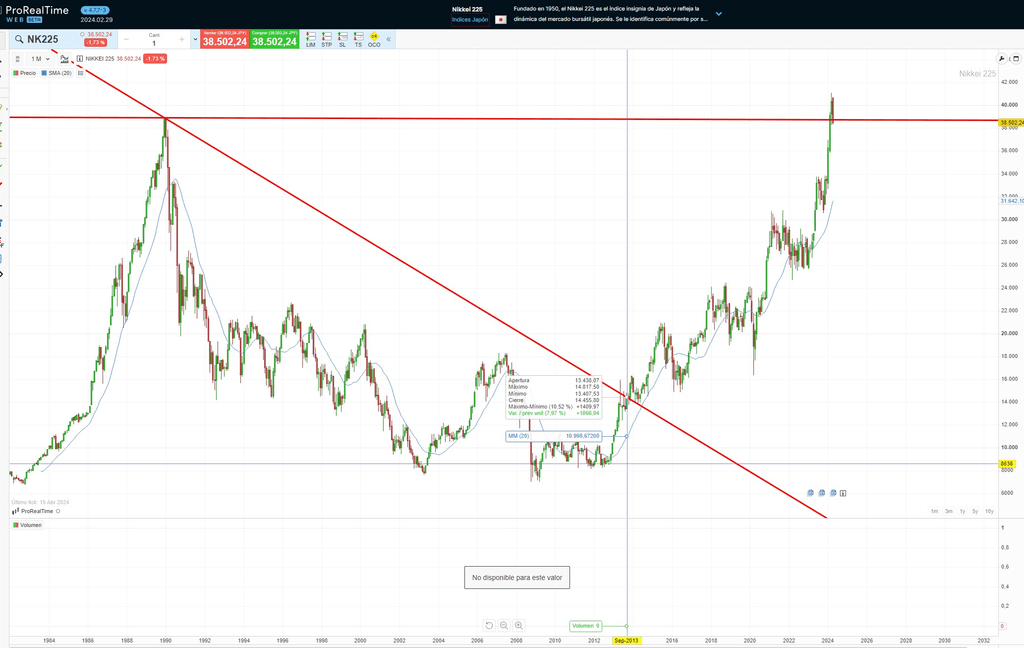The image size is (1024, 648).
Task: Click the NIKKEI 225 info icon
Action: click(x=80, y=59)
